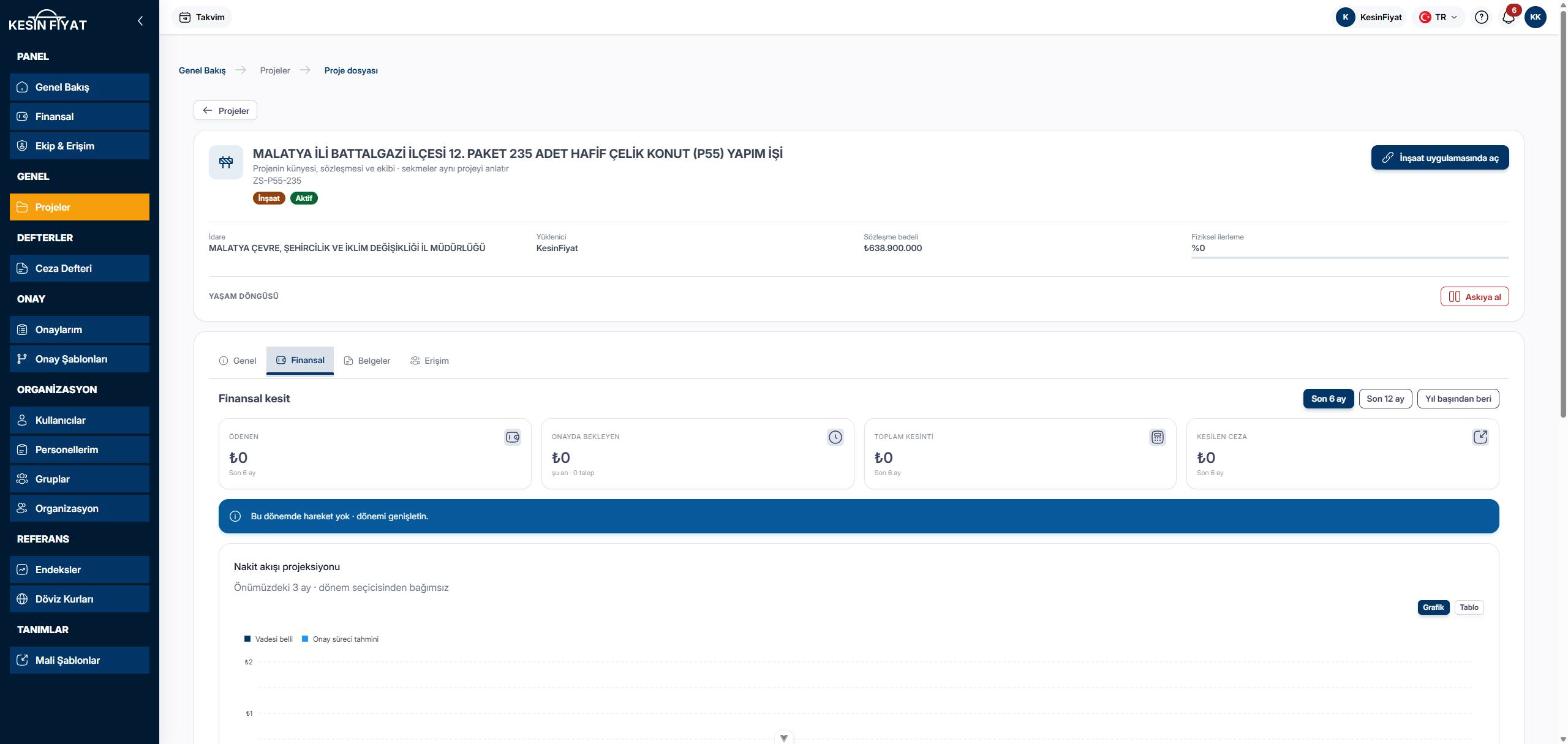Viewport: 1568px width, 744px height.
Task: Click the clock icon on Onayda Bekleyen card
Action: pyautogui.click(x=835, y=437)
